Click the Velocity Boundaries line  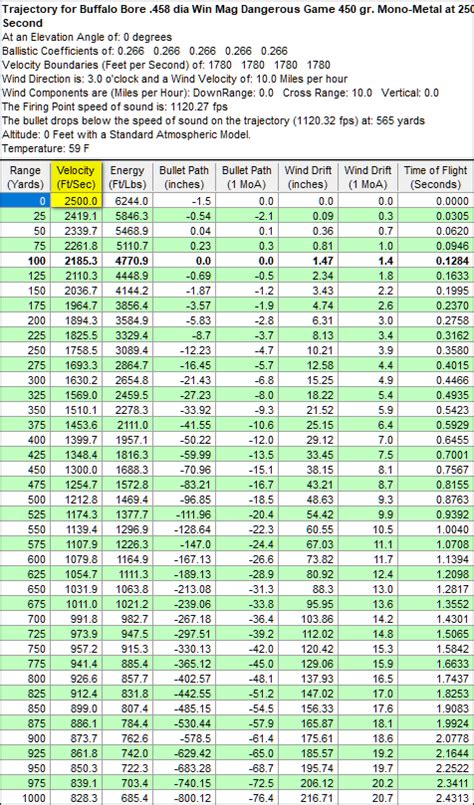pos(166,65)
